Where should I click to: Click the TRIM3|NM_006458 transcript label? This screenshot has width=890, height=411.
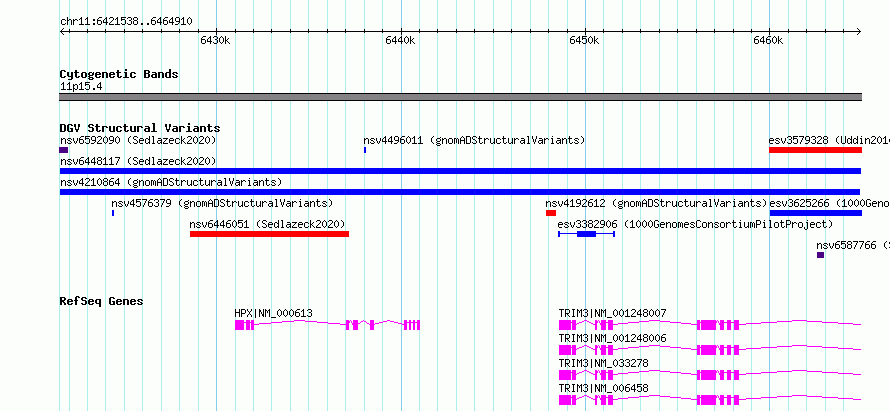[603, 388]
